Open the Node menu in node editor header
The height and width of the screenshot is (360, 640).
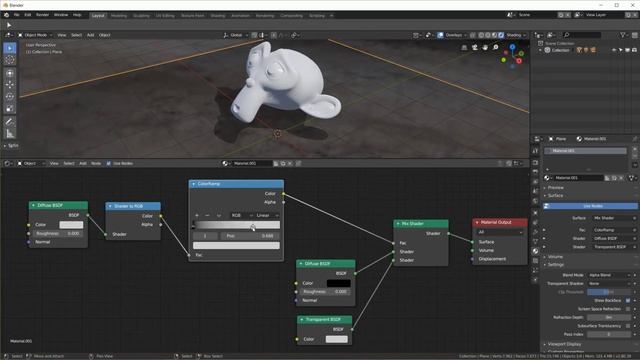(96, 163)
